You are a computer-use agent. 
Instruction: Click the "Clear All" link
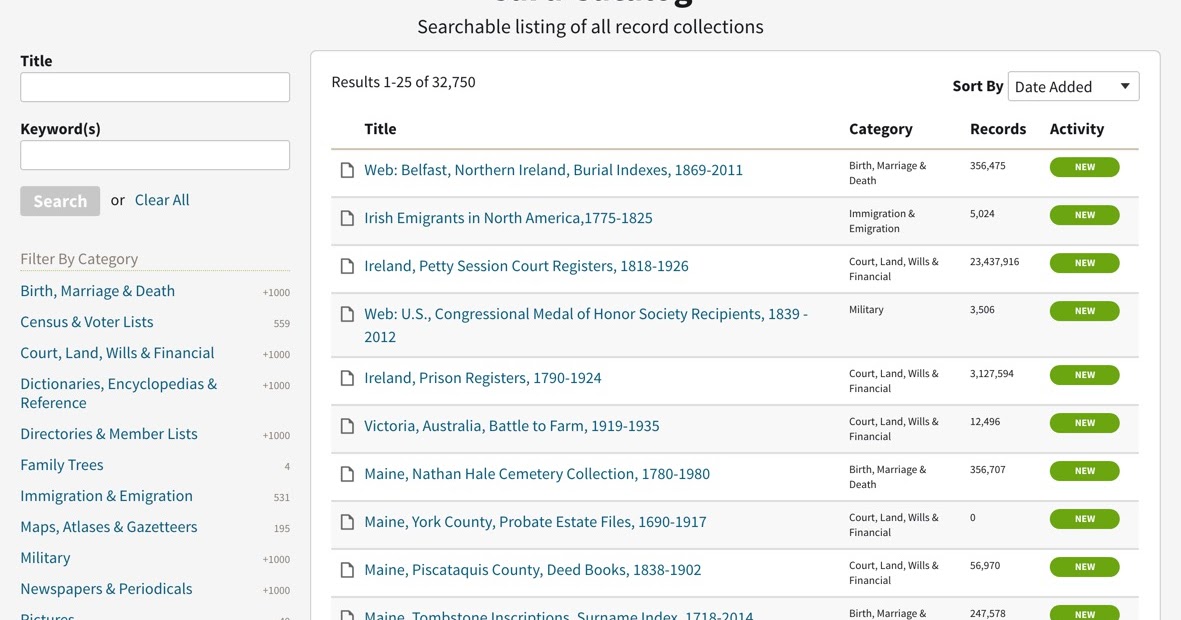pyautogui.click(x=161, y=200)
